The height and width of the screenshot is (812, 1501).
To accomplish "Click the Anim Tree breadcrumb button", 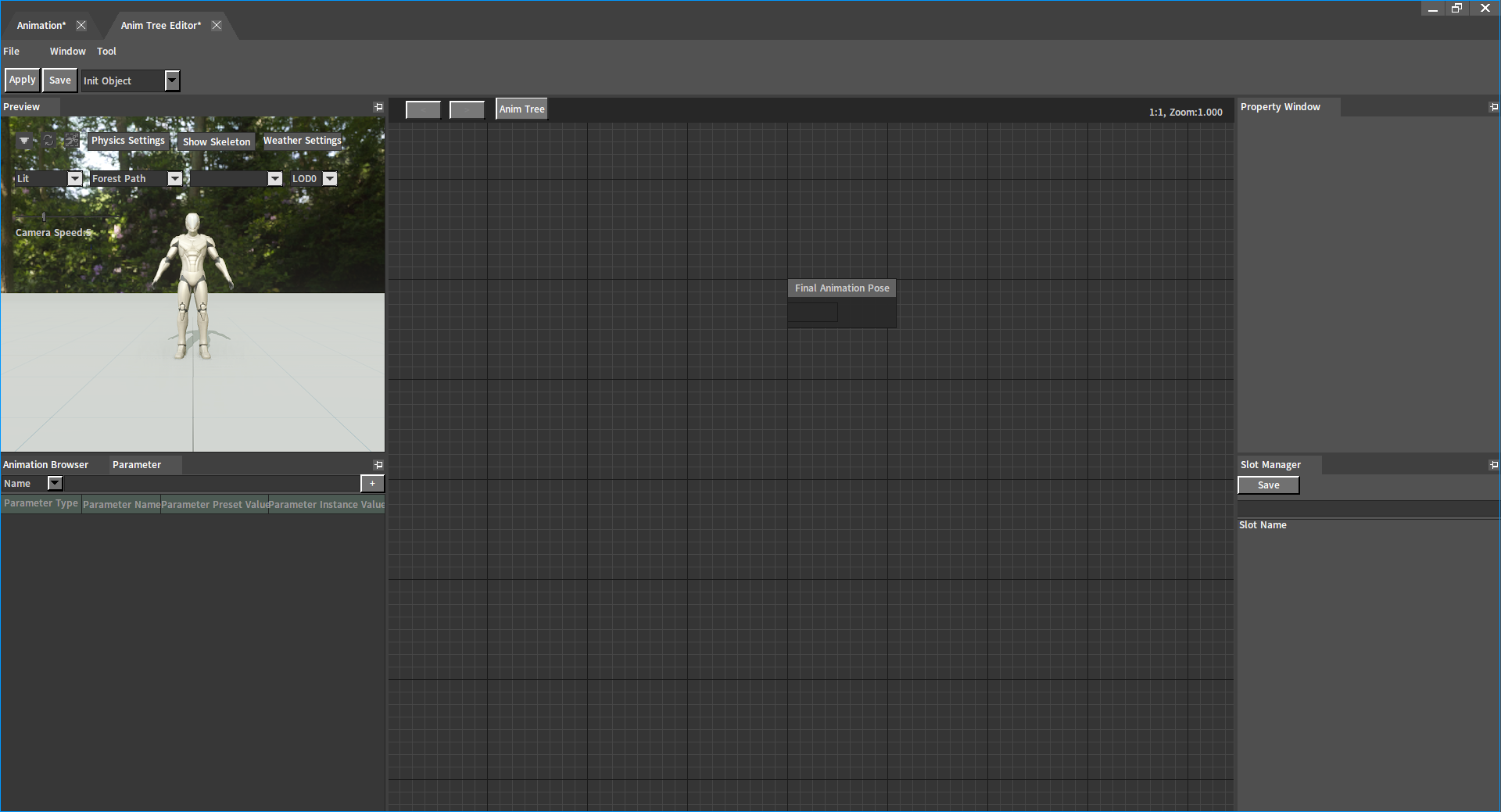I will click(522, 109).
